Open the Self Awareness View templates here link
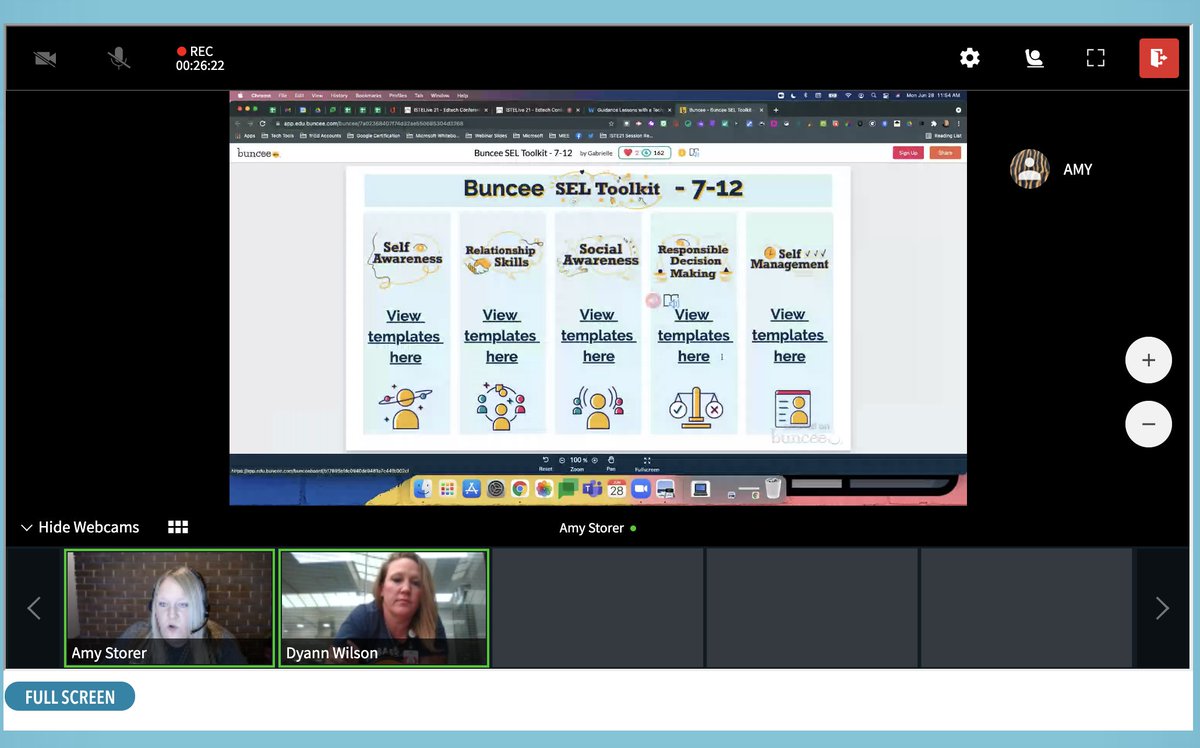The width and height of the screenshot is (1200, 748). click(405, 335)
